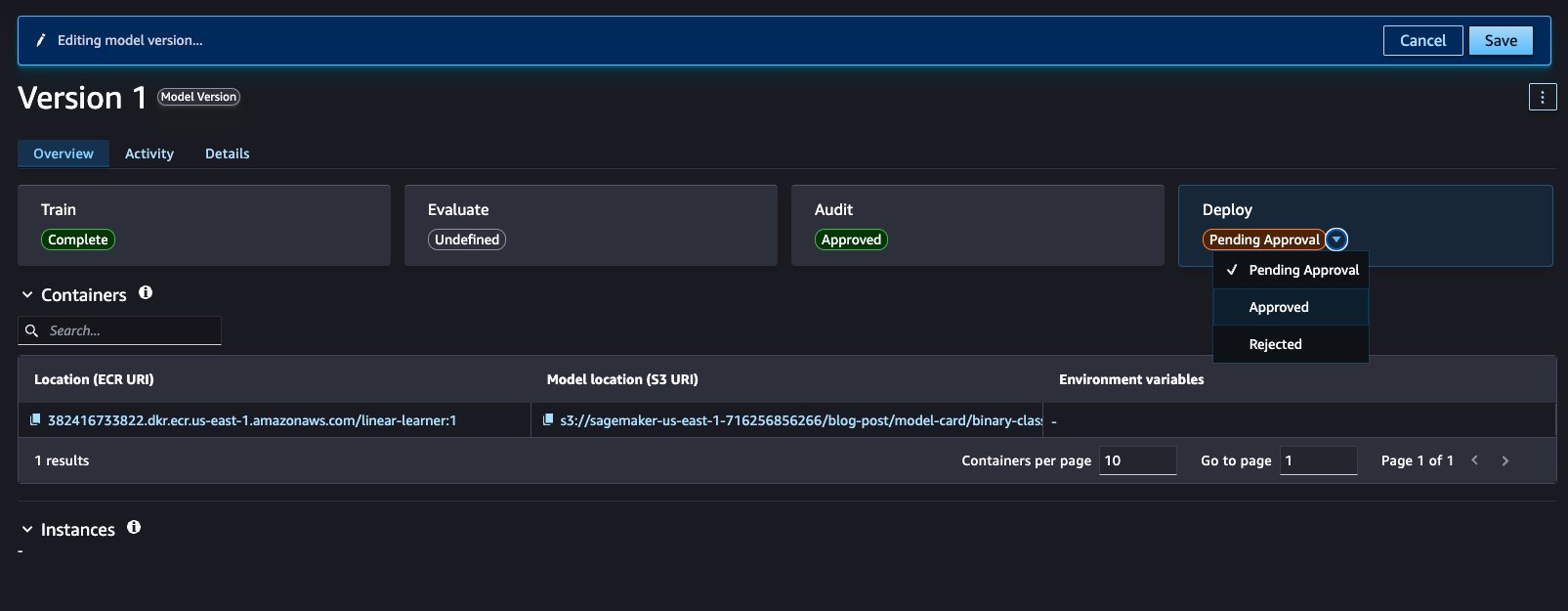Copy the ECR URI with copy icon
Viewport: 1568px width, 611px height.
click(36, 419)
